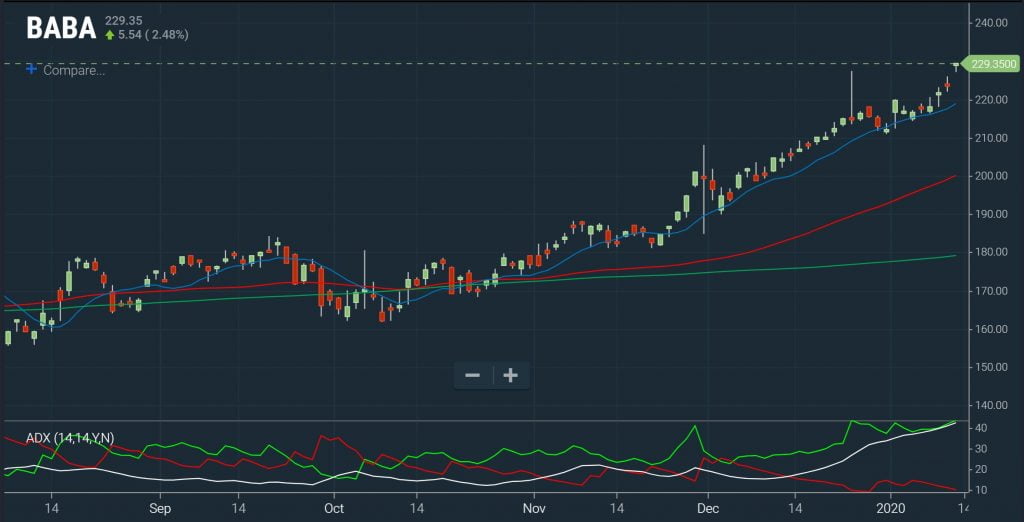Open the Compare... symbol field
The image size is (1024, 522).
[74, 70]
